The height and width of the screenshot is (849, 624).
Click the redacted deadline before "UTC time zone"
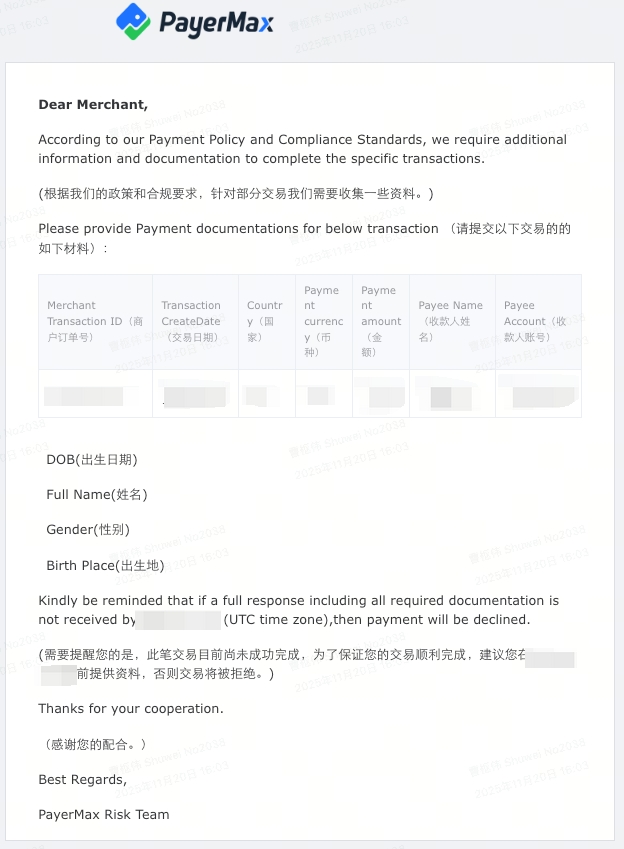(178, 620)
